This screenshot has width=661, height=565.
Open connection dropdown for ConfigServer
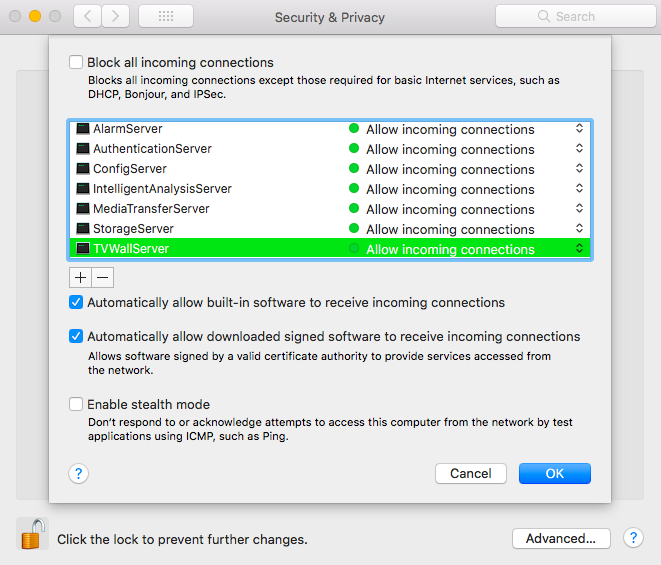pos(579,169)
